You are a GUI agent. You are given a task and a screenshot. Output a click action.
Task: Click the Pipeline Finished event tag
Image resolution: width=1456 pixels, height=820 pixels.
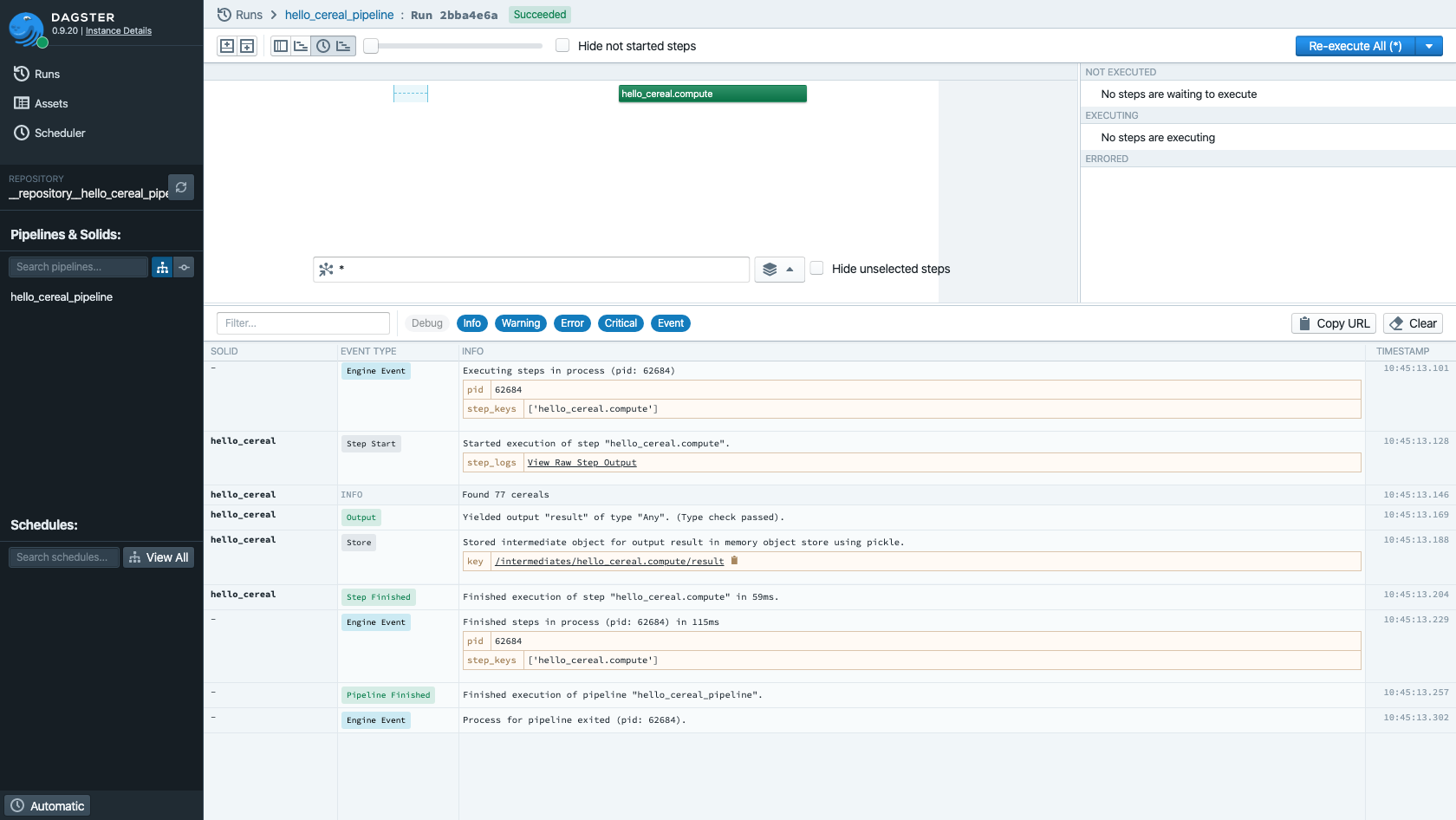click(388, 695)
